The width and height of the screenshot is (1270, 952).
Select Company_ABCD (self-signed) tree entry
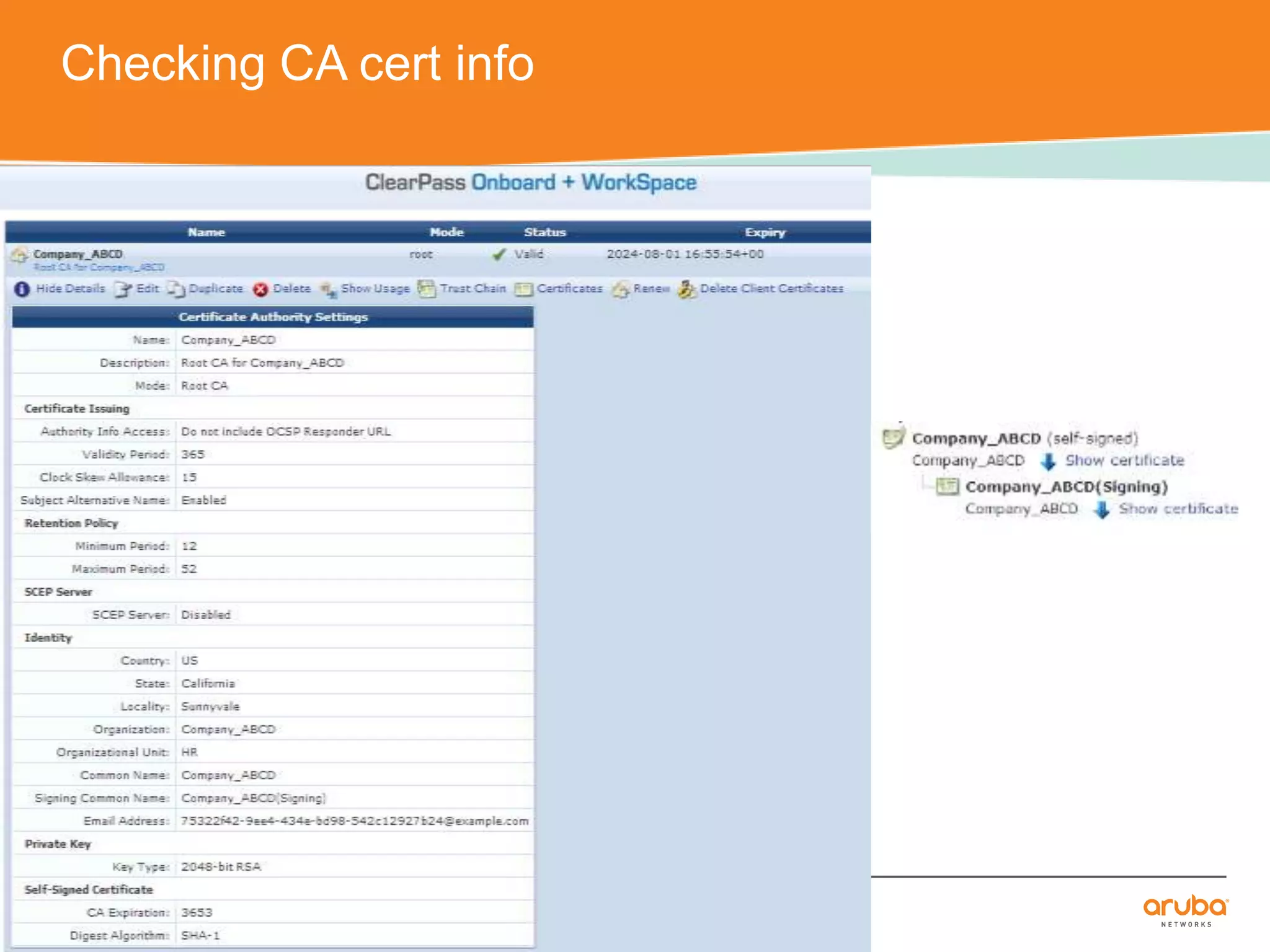tap(1025, 438)
